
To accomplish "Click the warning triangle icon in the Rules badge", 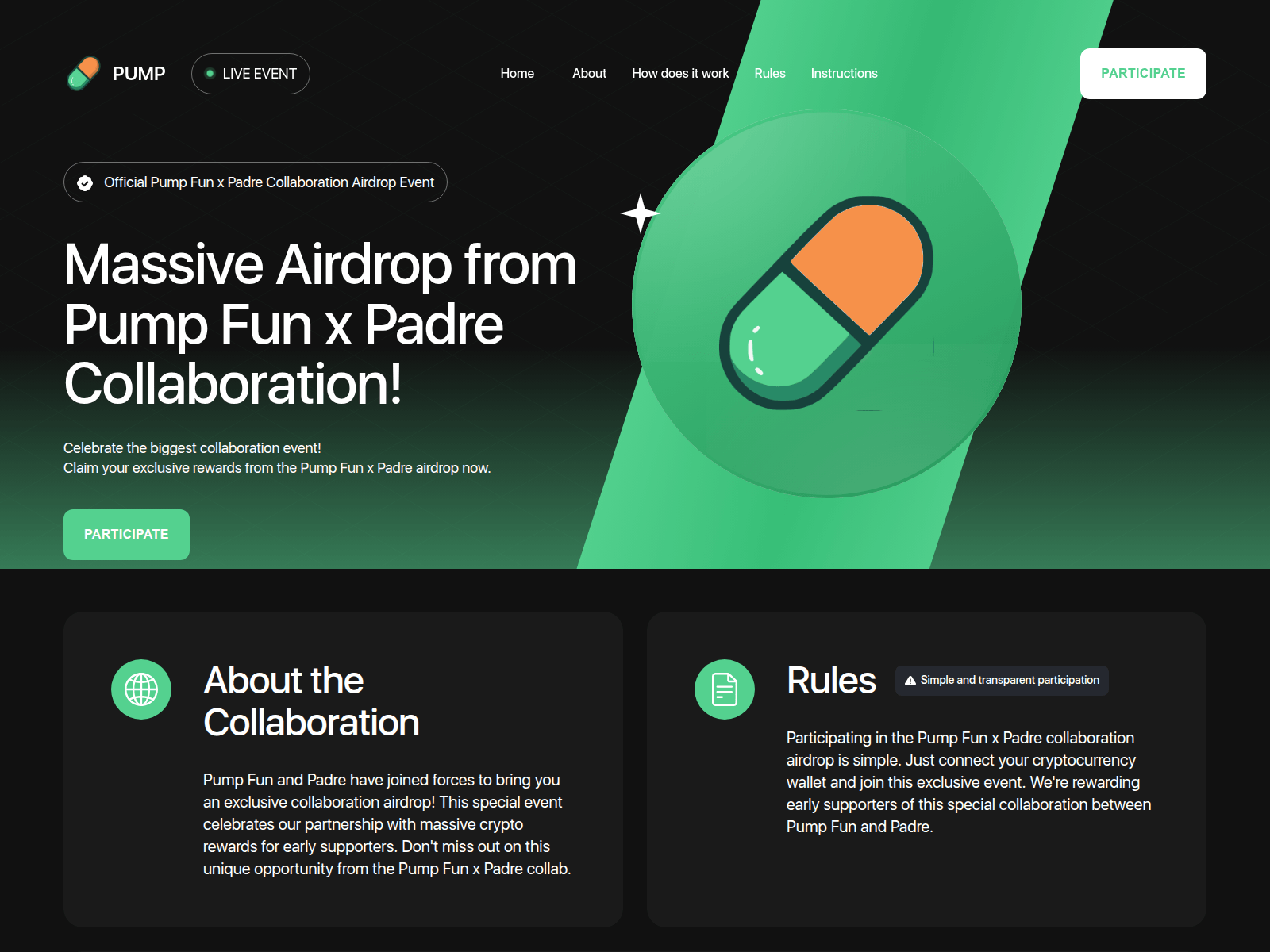I will 910,681.
